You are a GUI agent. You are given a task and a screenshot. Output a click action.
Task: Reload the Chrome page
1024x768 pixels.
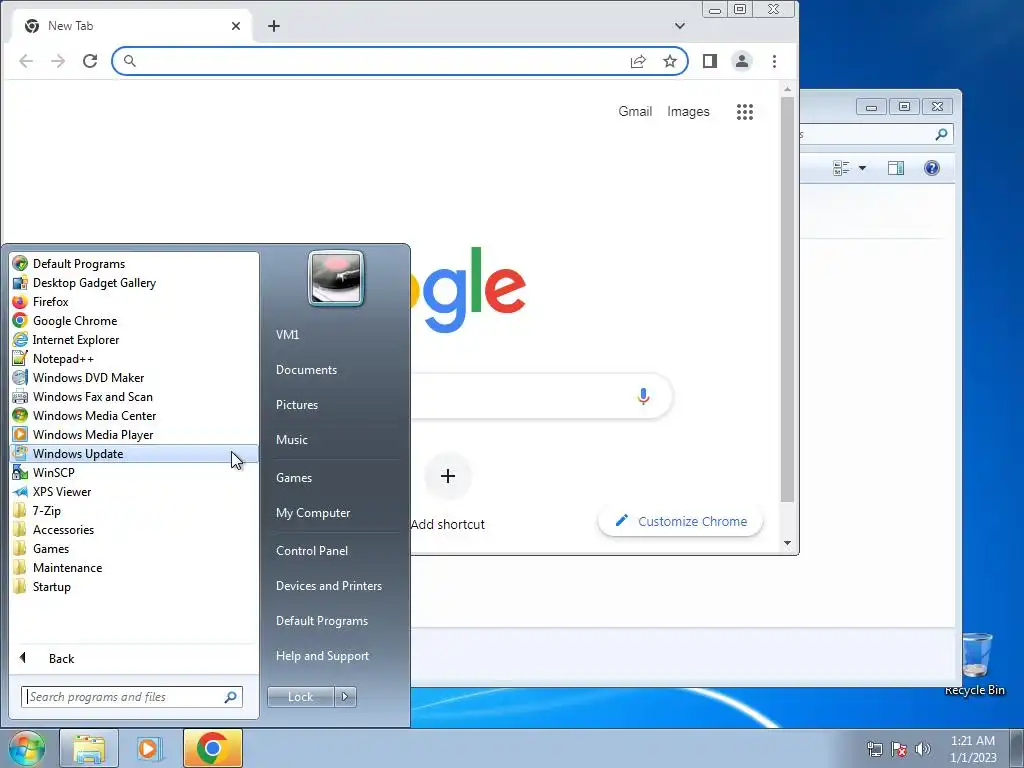pyautogui.click(x=90, y=61)
